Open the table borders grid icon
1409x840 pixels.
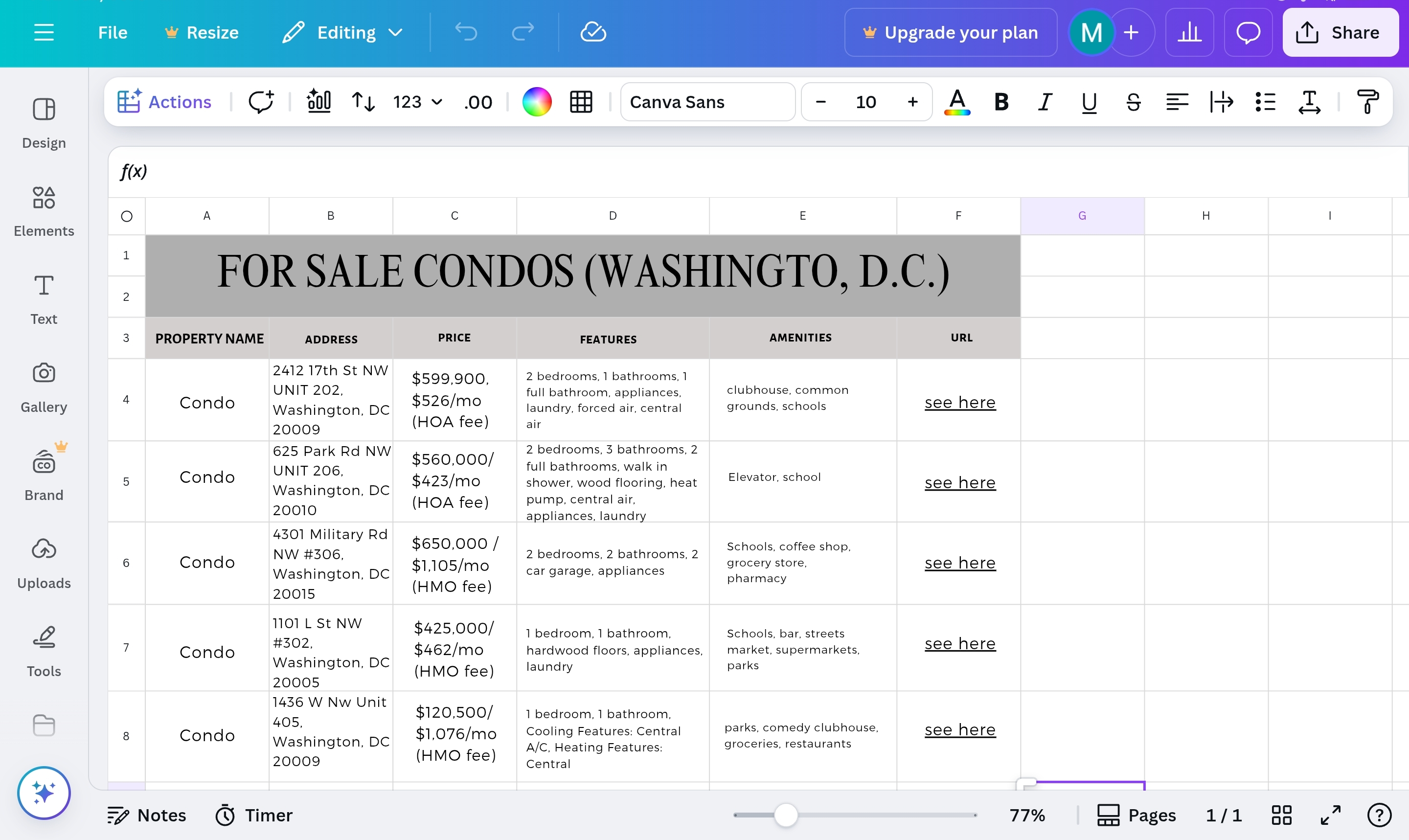pyautogui.click(x=581, y=102)
